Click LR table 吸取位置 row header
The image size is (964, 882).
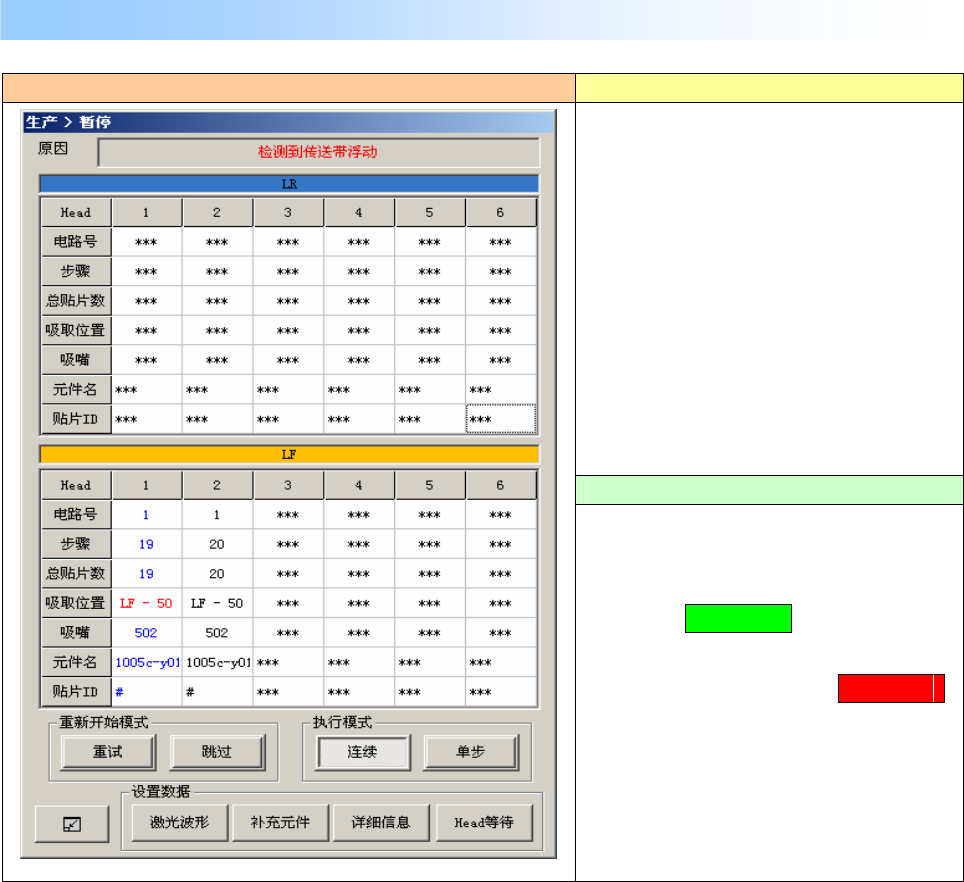(x=76, y=330)
